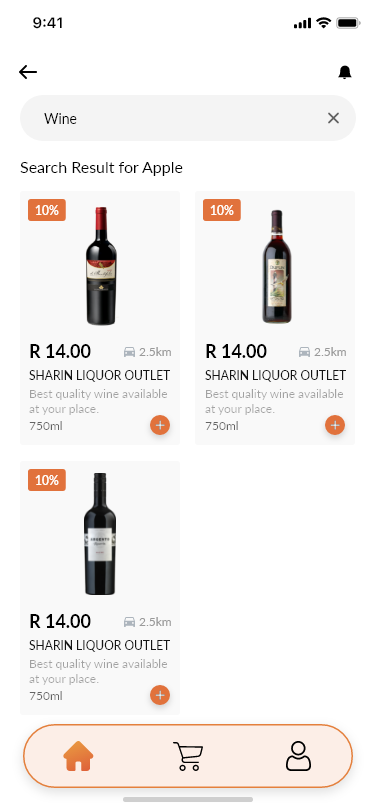Tap the car distance icon on first card
This screenshot has width=375, height=812.
(129, 352)
